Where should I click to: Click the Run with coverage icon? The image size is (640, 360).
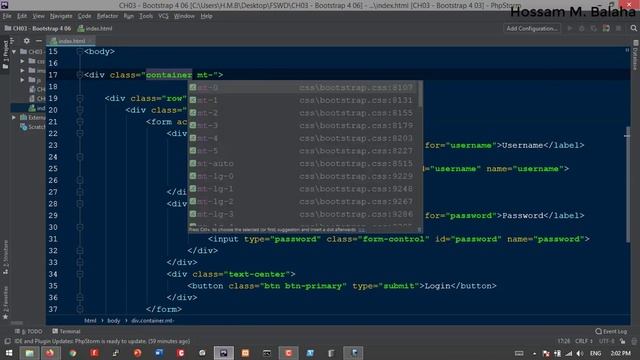coord(593,28)
